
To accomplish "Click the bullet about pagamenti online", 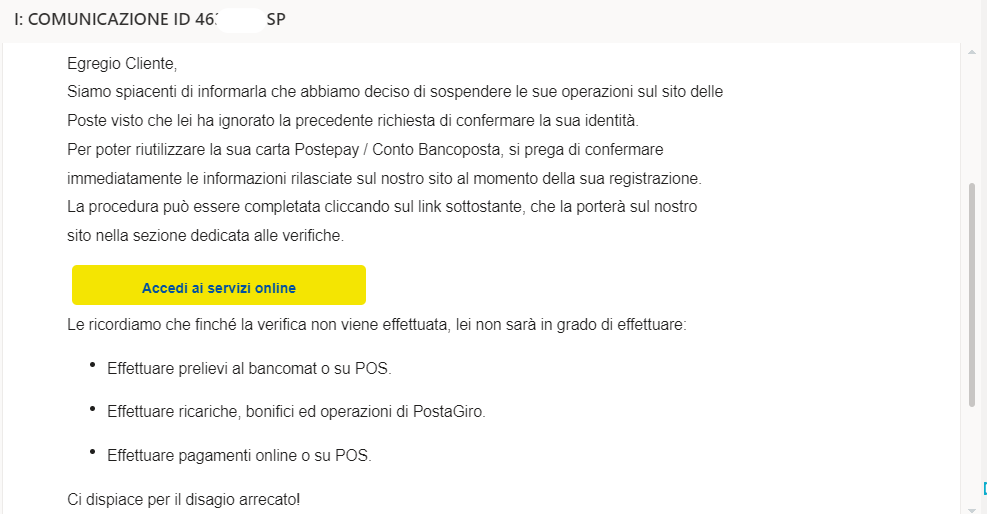I will pyautogui.click(x=238, y=455).
